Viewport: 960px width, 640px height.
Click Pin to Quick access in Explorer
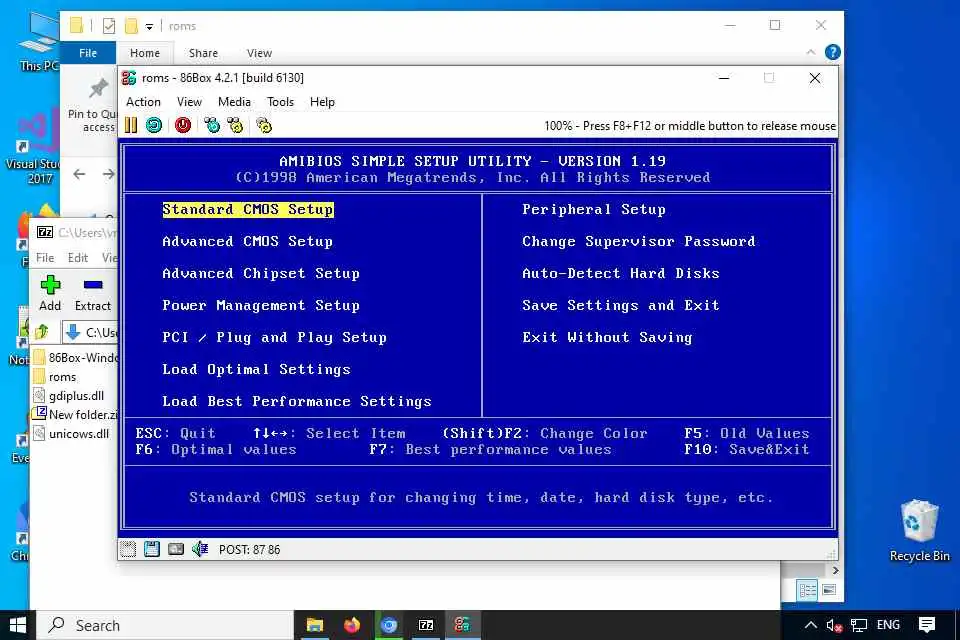(94, 105)
